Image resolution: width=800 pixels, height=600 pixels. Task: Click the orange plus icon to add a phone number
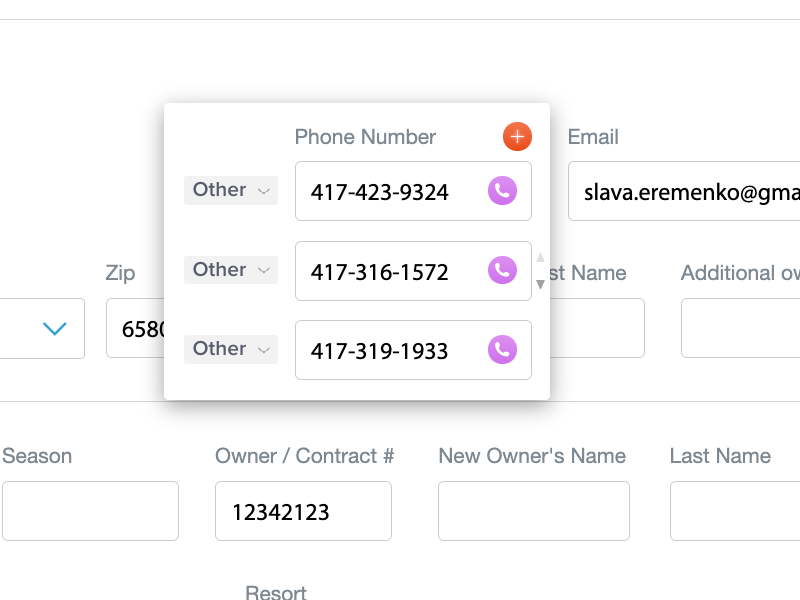tap(517, 136)
